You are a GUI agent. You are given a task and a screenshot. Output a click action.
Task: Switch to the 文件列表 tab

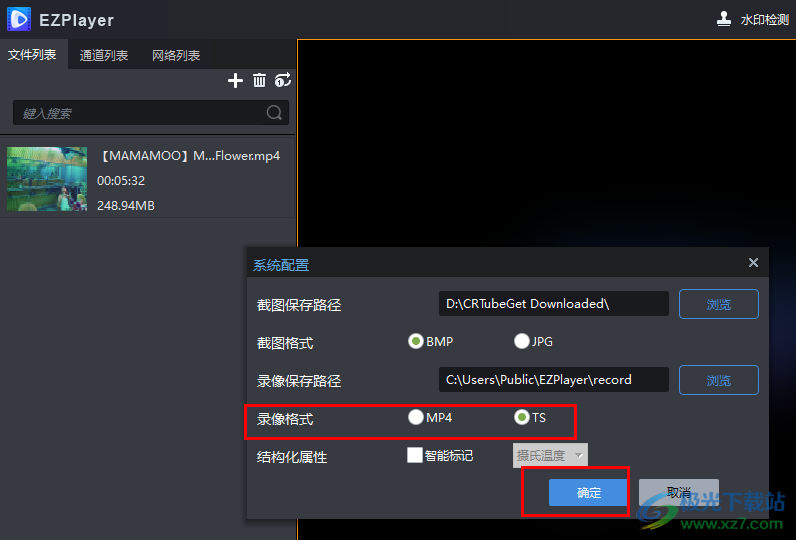coord(32,54)
